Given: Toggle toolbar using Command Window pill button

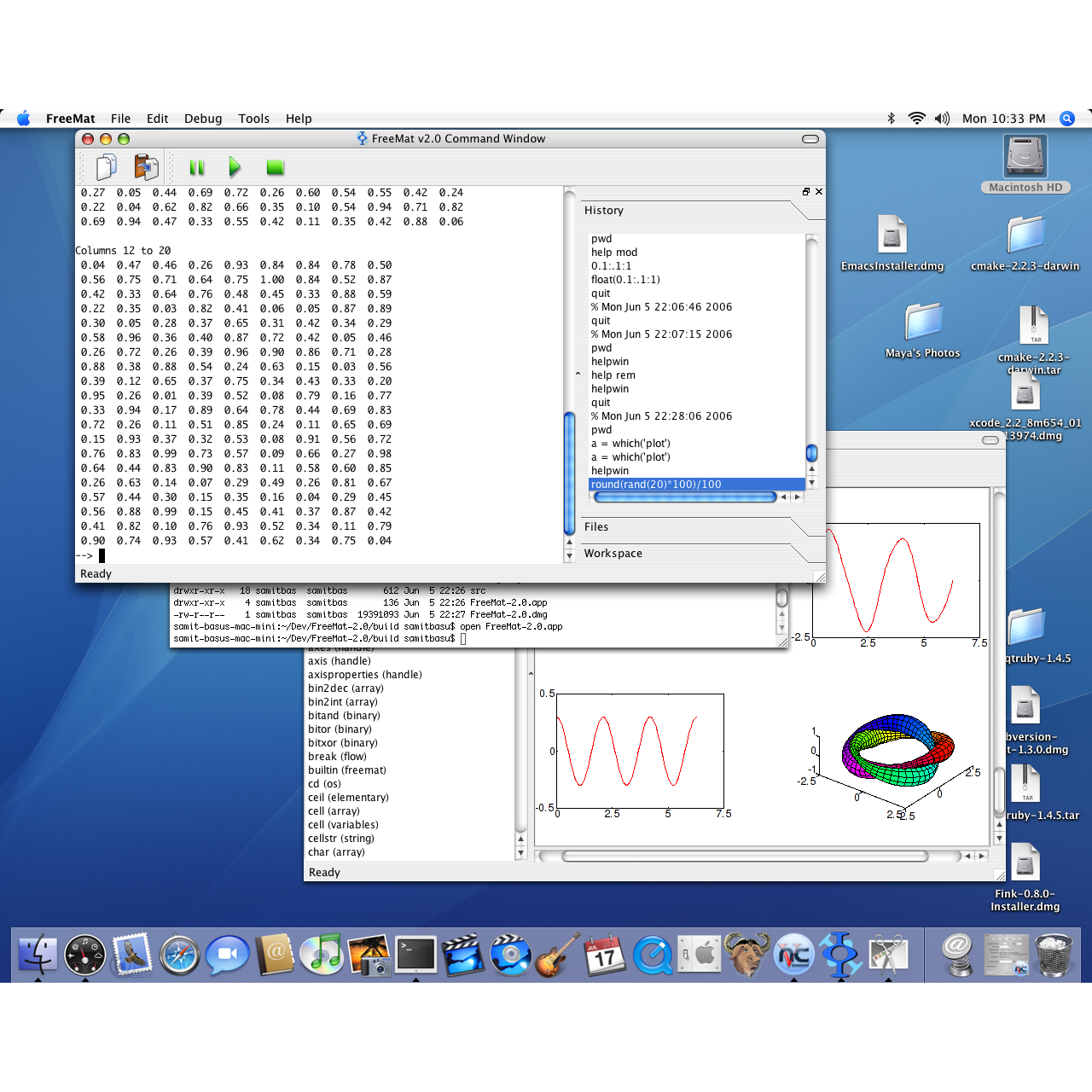Looking at the screenshot, I should tap(810, 139).
